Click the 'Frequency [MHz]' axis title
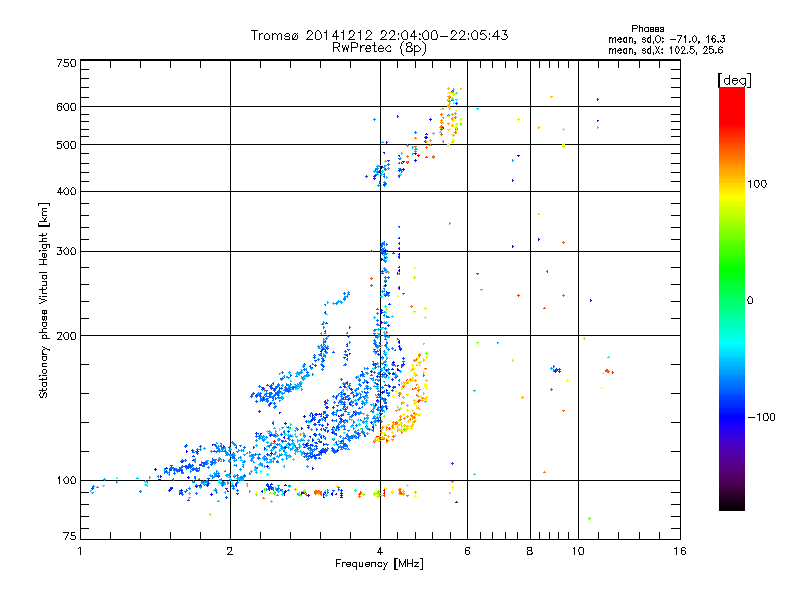Screen dimensions: 800x600 point(379,564)
